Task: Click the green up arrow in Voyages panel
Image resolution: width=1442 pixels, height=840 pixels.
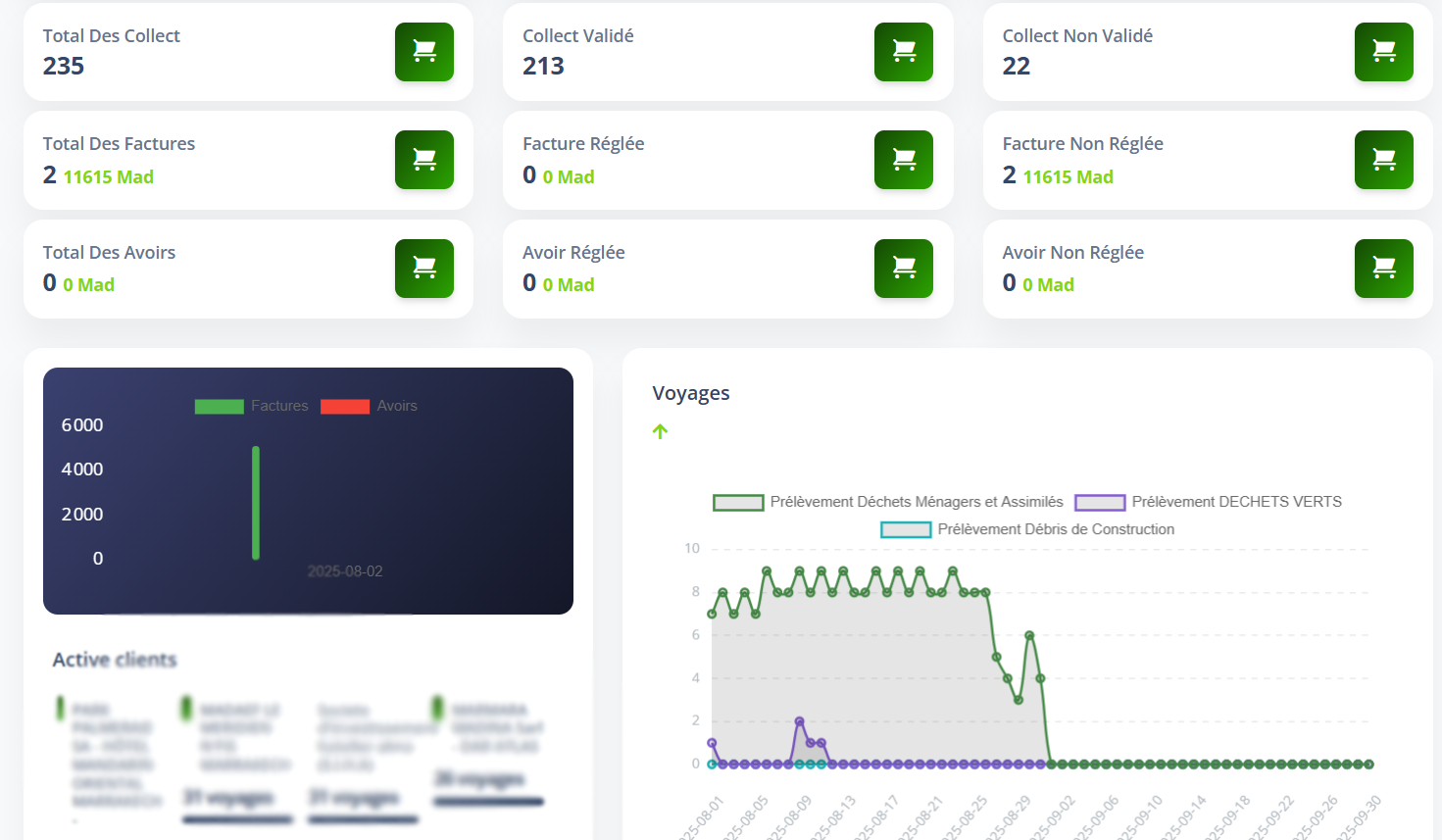Action: (661, 430)
